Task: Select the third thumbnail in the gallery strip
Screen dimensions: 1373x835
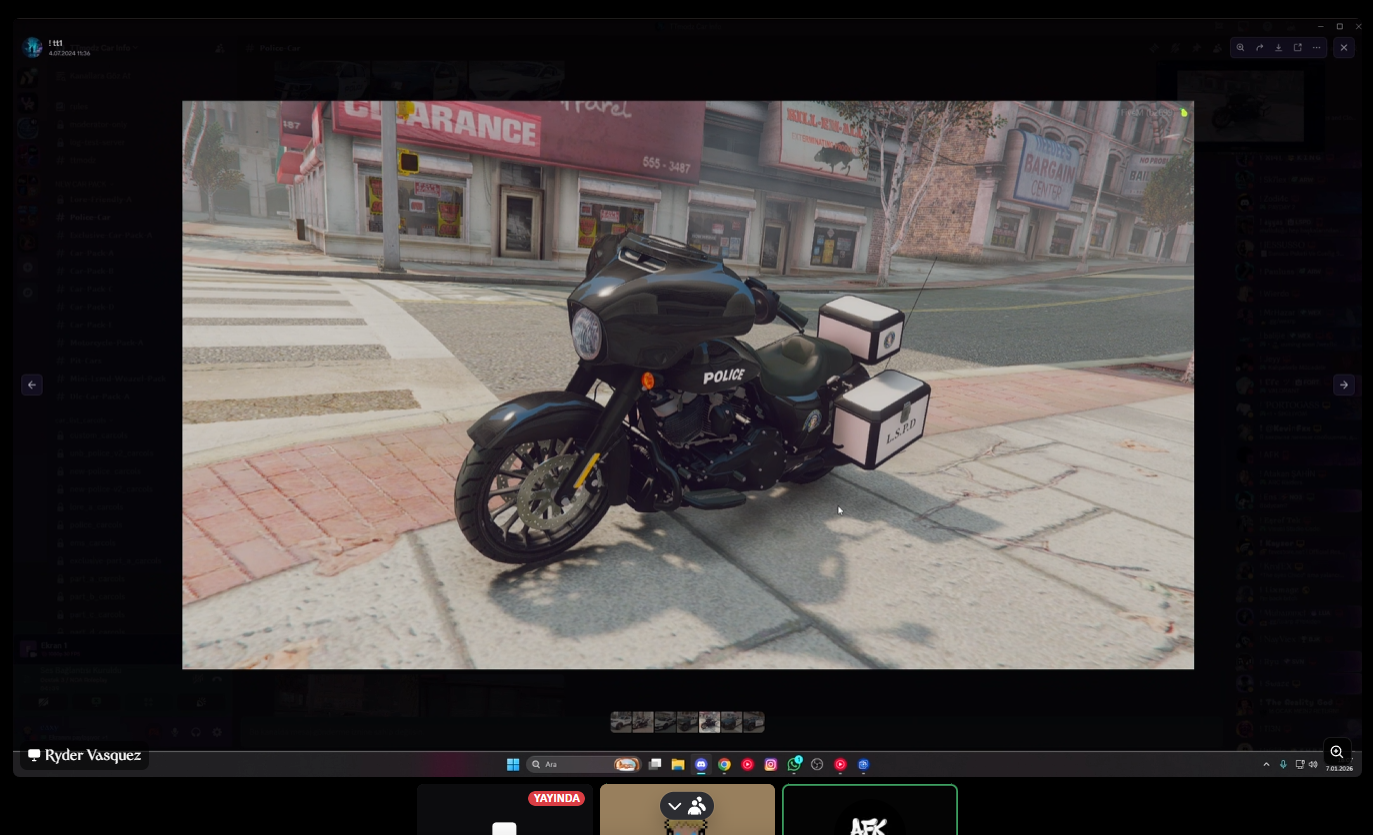Action: click(x=665, y=722)
